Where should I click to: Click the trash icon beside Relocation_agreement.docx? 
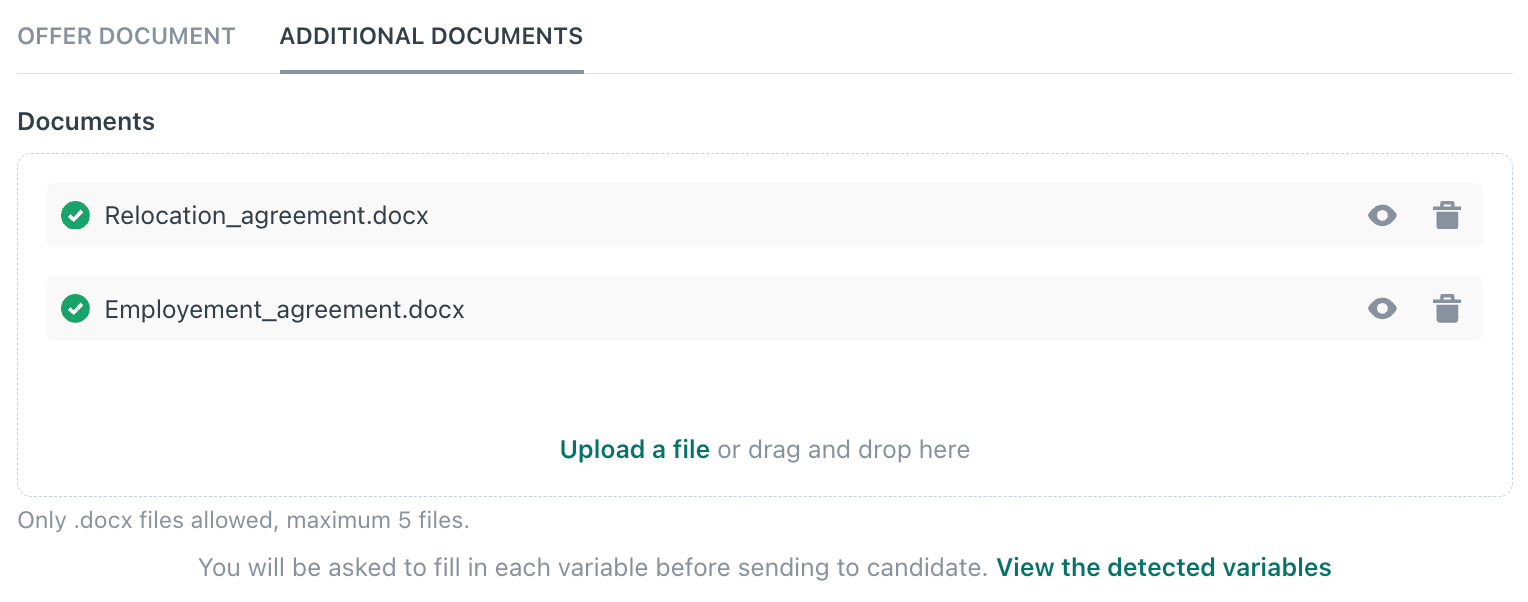[1447, 215]
